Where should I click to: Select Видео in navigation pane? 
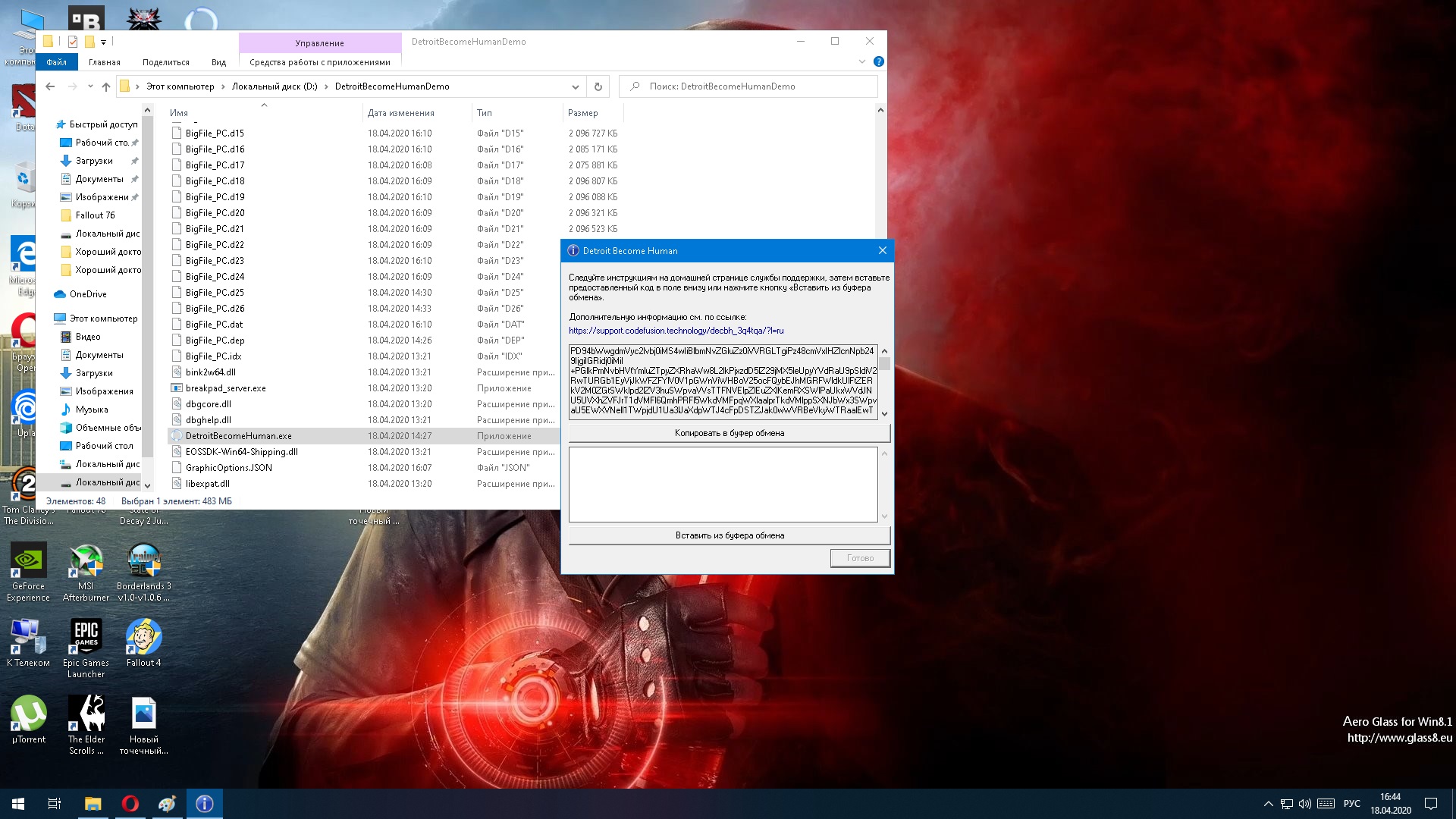pos(88,337)
